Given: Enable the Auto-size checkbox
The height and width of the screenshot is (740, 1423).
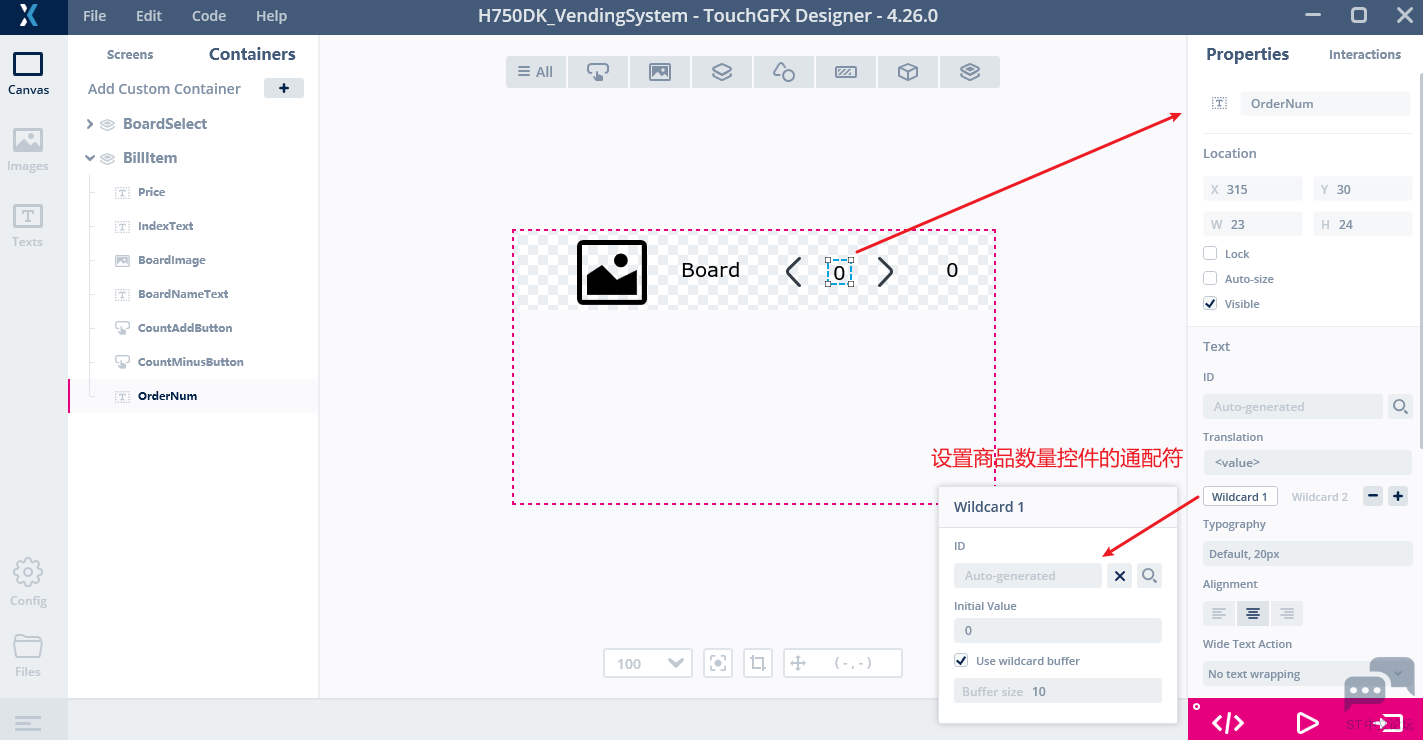Looking at the screenshot, I should pos(1210,279).
